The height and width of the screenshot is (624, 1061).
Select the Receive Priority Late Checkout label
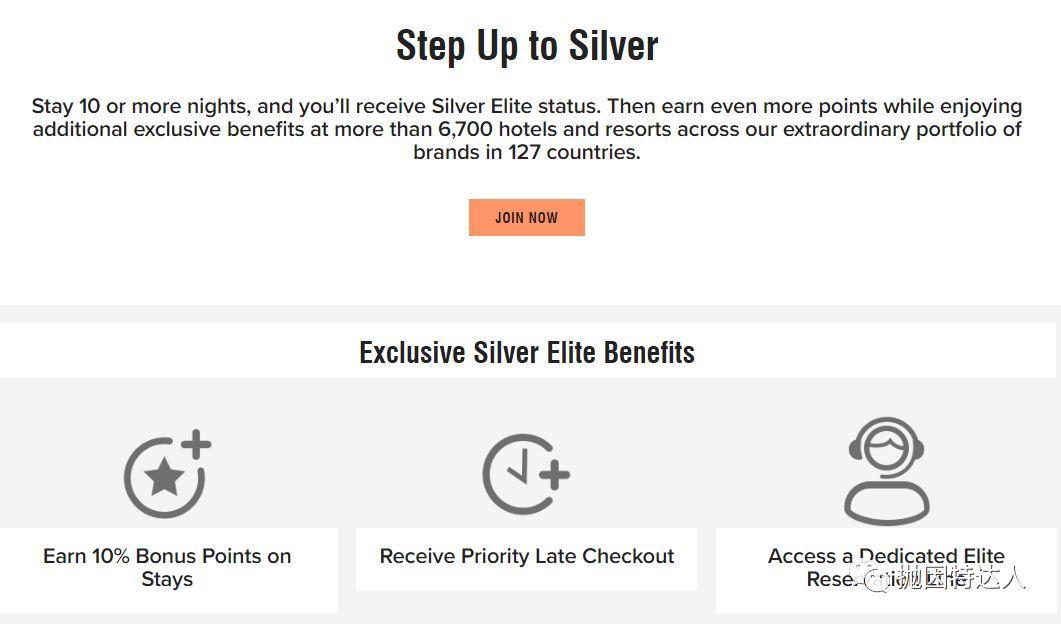[x=526, y=556]
